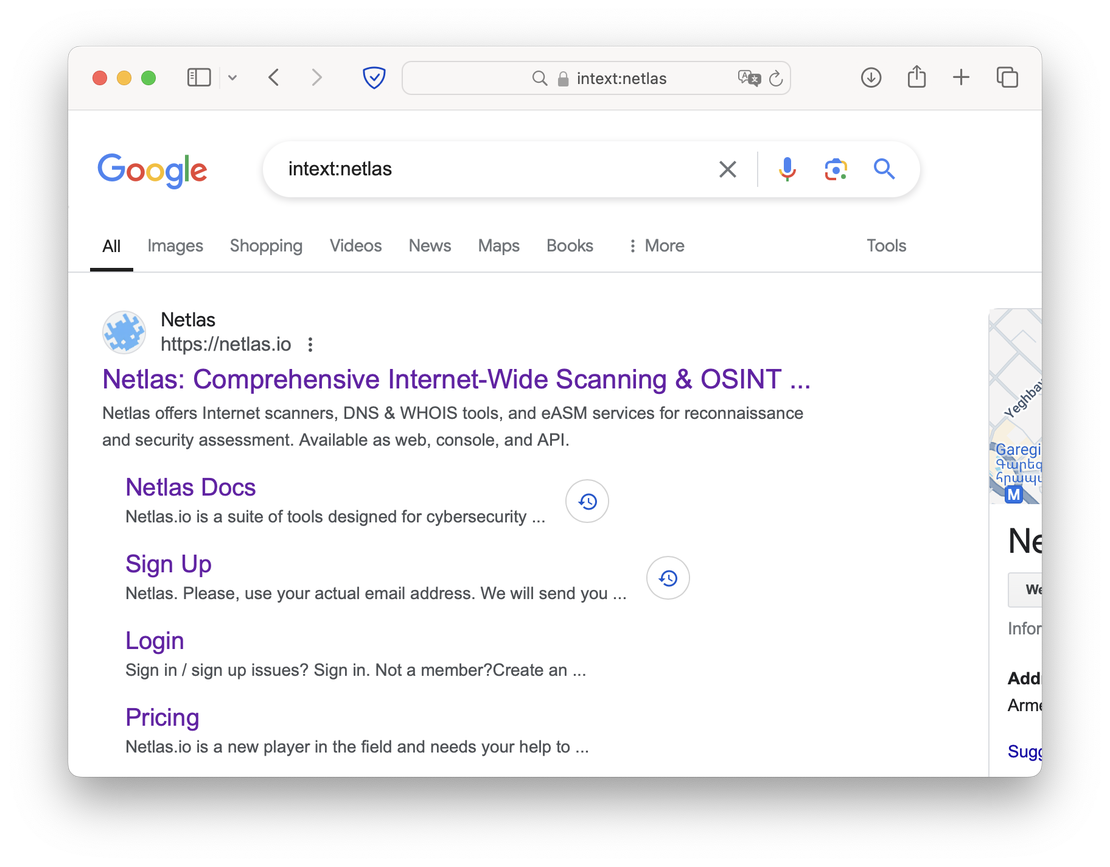Open the sidebar dropdown chevron
The width and height of the screenshot is (1110, 867).
232,78
